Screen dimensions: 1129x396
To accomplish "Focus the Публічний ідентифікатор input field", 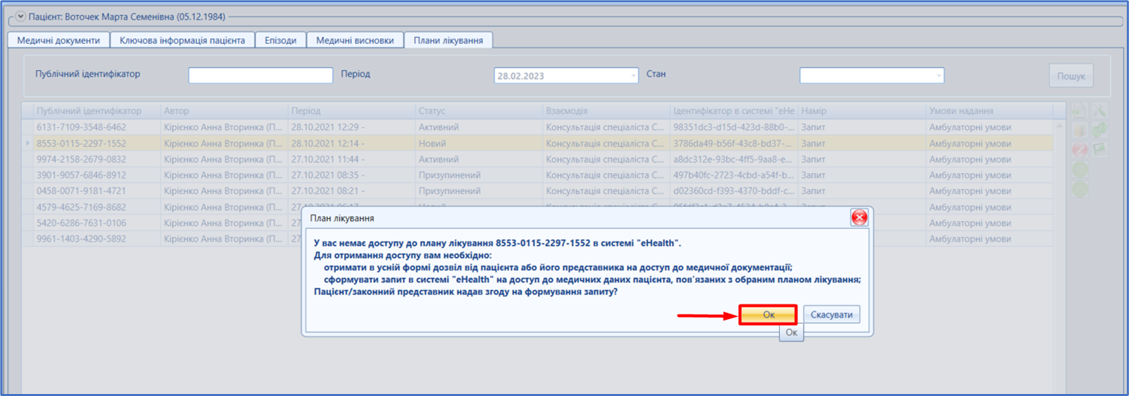I will click(x=261, y=76).
